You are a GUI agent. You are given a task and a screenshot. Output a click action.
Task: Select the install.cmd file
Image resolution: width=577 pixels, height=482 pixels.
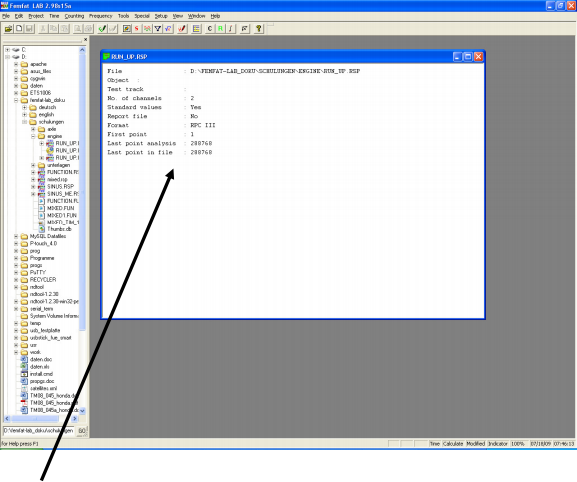(41, 374)
